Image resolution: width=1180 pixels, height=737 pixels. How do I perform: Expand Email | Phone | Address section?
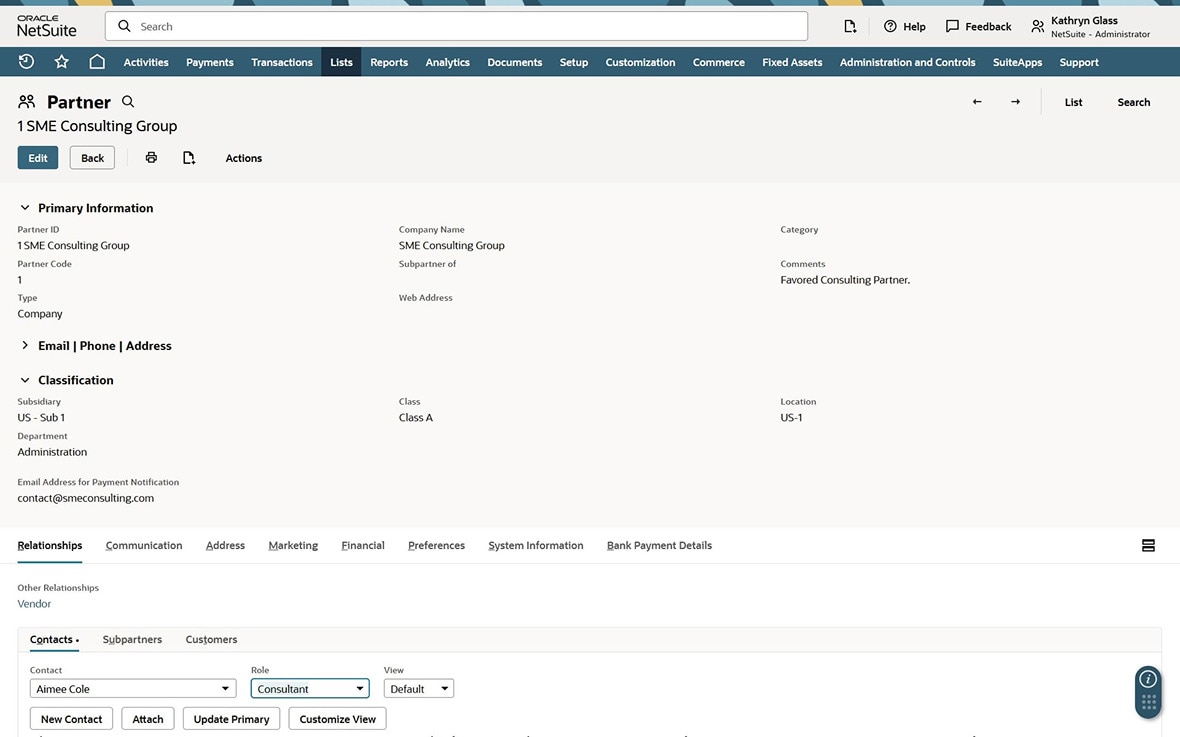(25, 346)
